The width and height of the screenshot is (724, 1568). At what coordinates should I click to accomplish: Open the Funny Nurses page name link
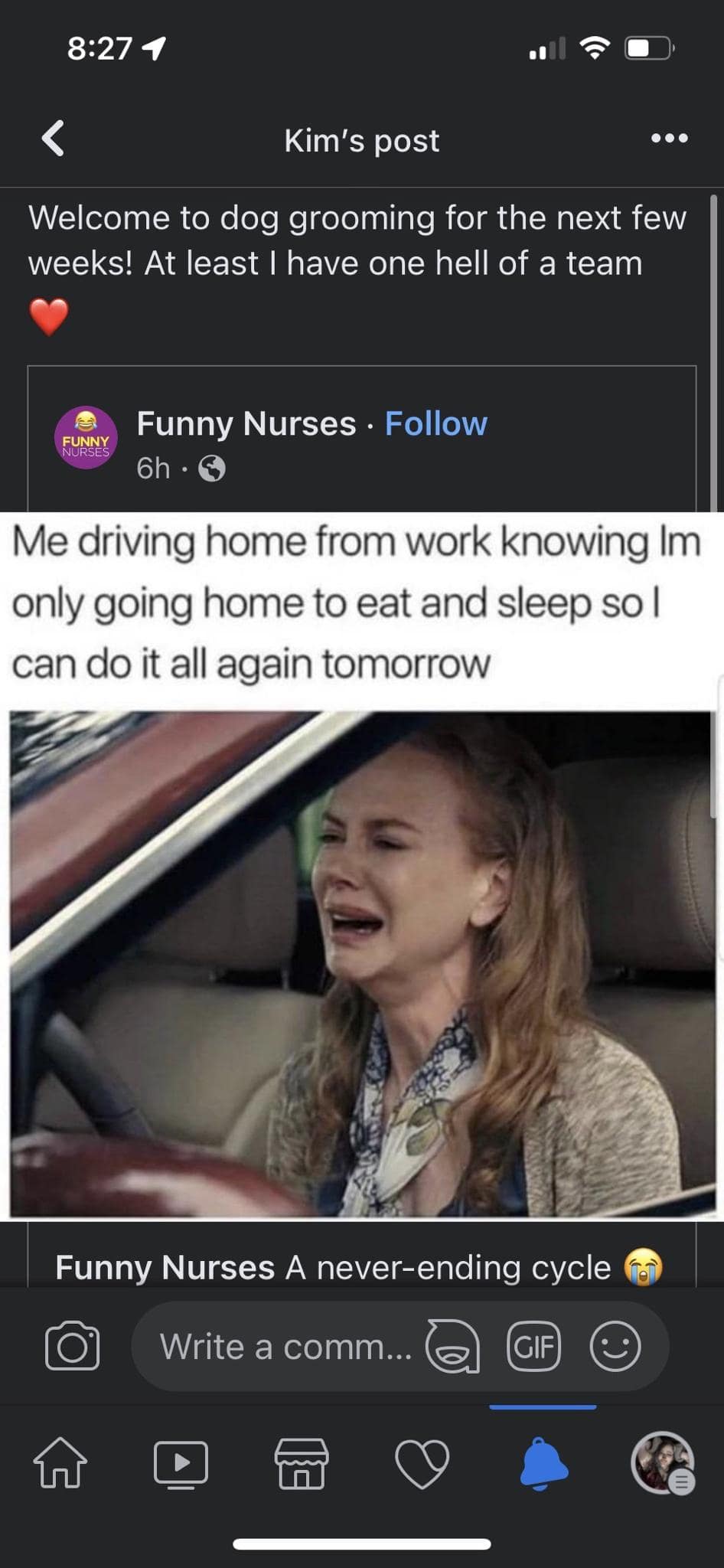(x=246, y=423)
